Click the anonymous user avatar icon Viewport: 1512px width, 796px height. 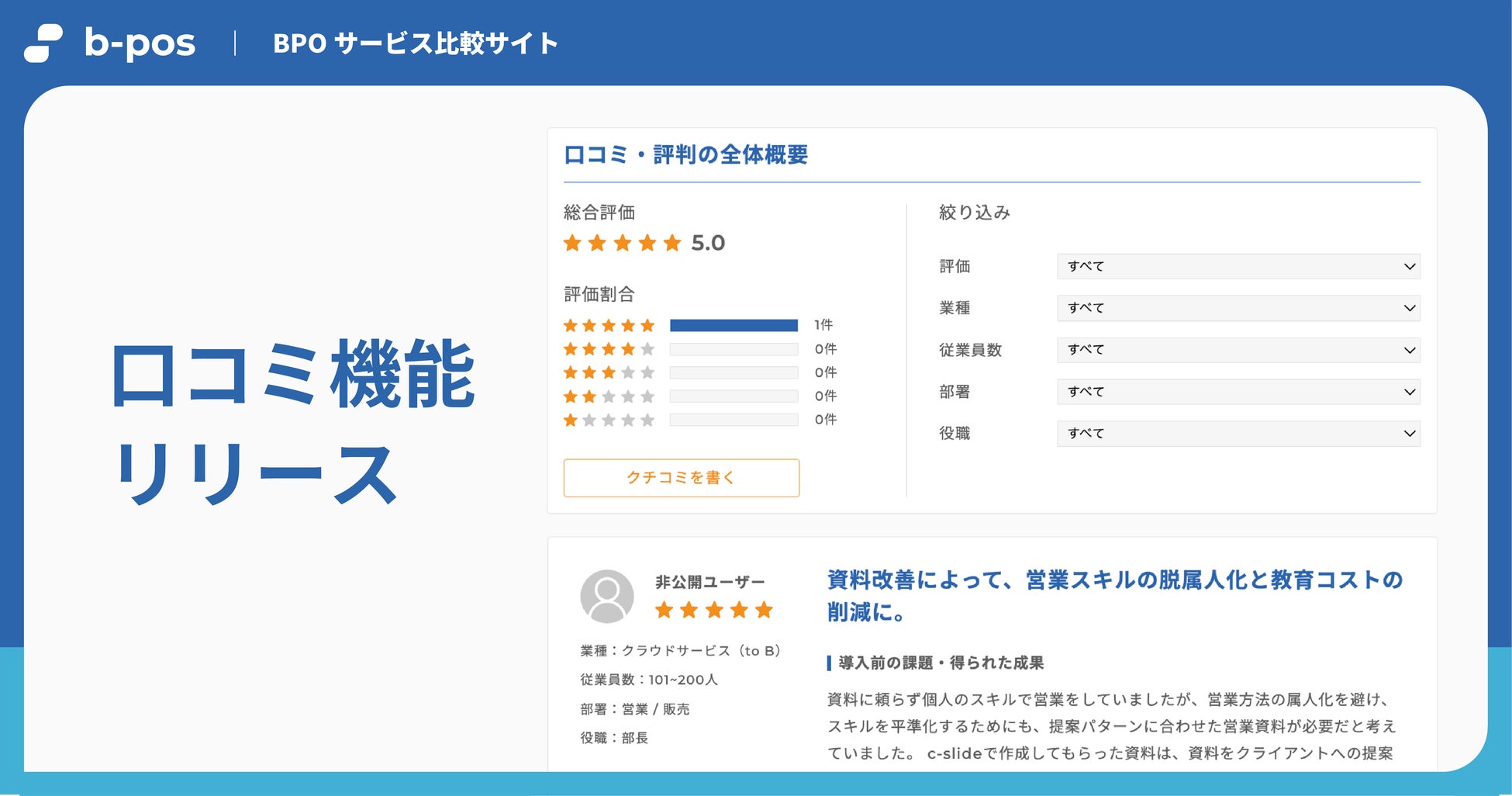click(x=607, y=596)
